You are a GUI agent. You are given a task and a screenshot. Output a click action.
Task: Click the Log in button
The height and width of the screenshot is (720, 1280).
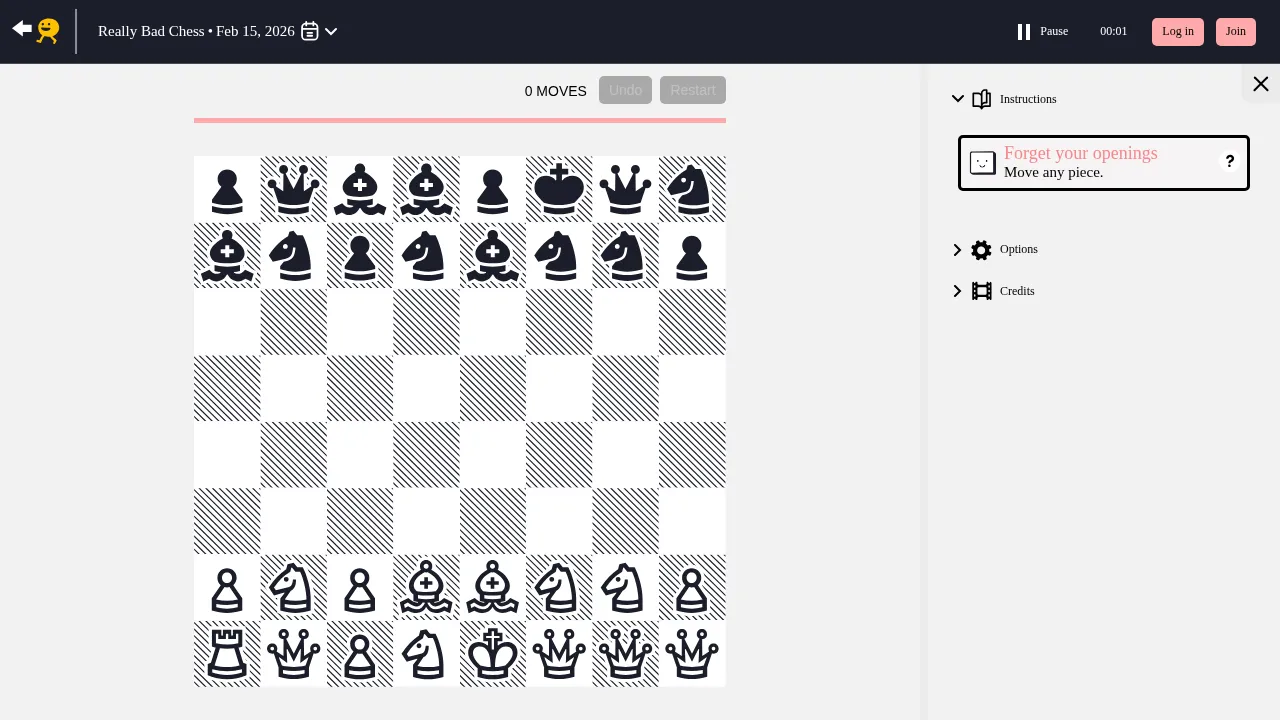pyautogui.click(x=1177, y=31)
